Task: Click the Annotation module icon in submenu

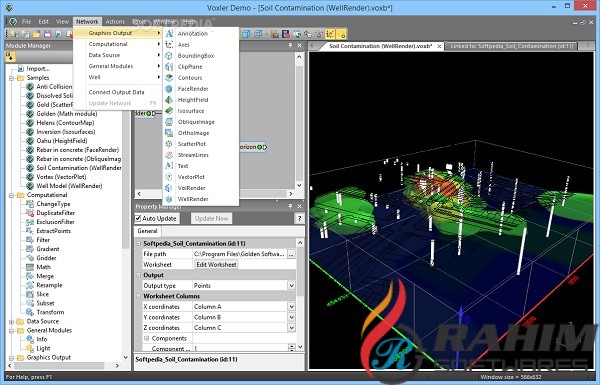Action: 169,34
